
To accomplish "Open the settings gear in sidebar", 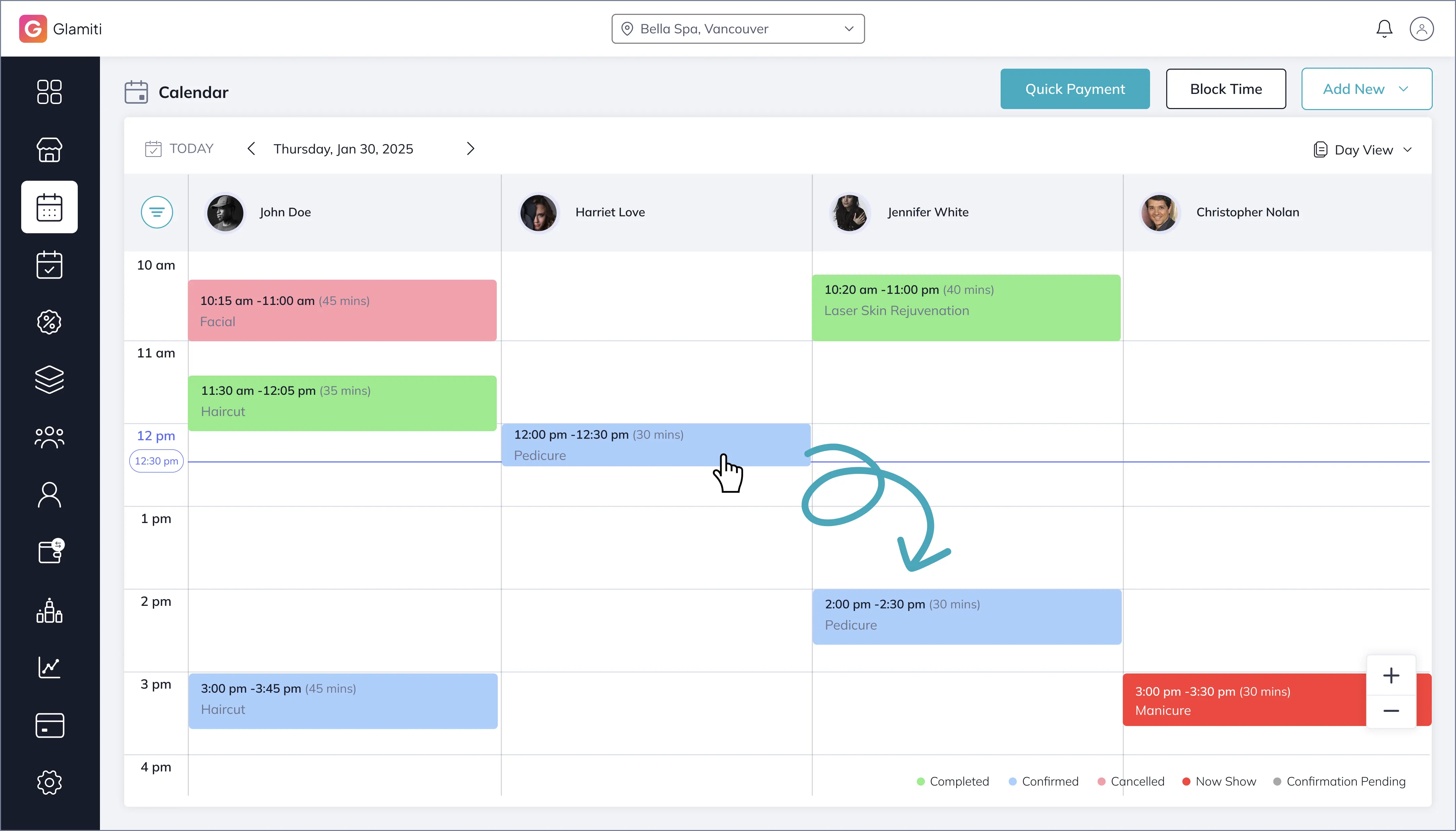I will point(50,782).
